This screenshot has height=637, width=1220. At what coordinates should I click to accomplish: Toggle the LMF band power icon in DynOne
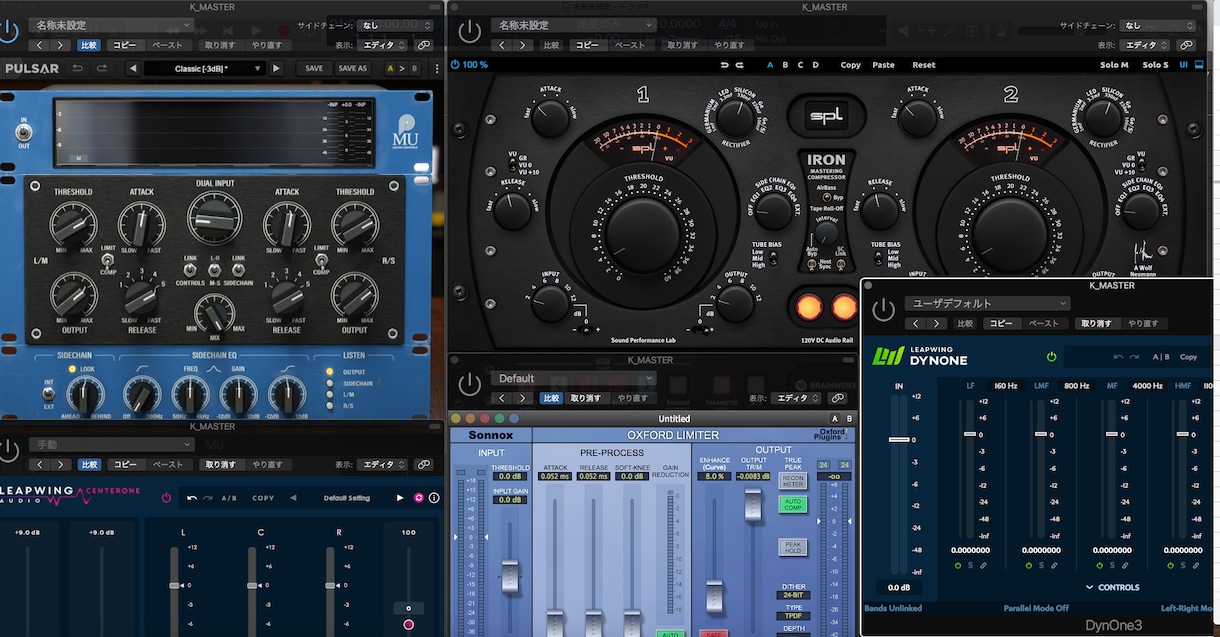click(x=1029, y=566)
